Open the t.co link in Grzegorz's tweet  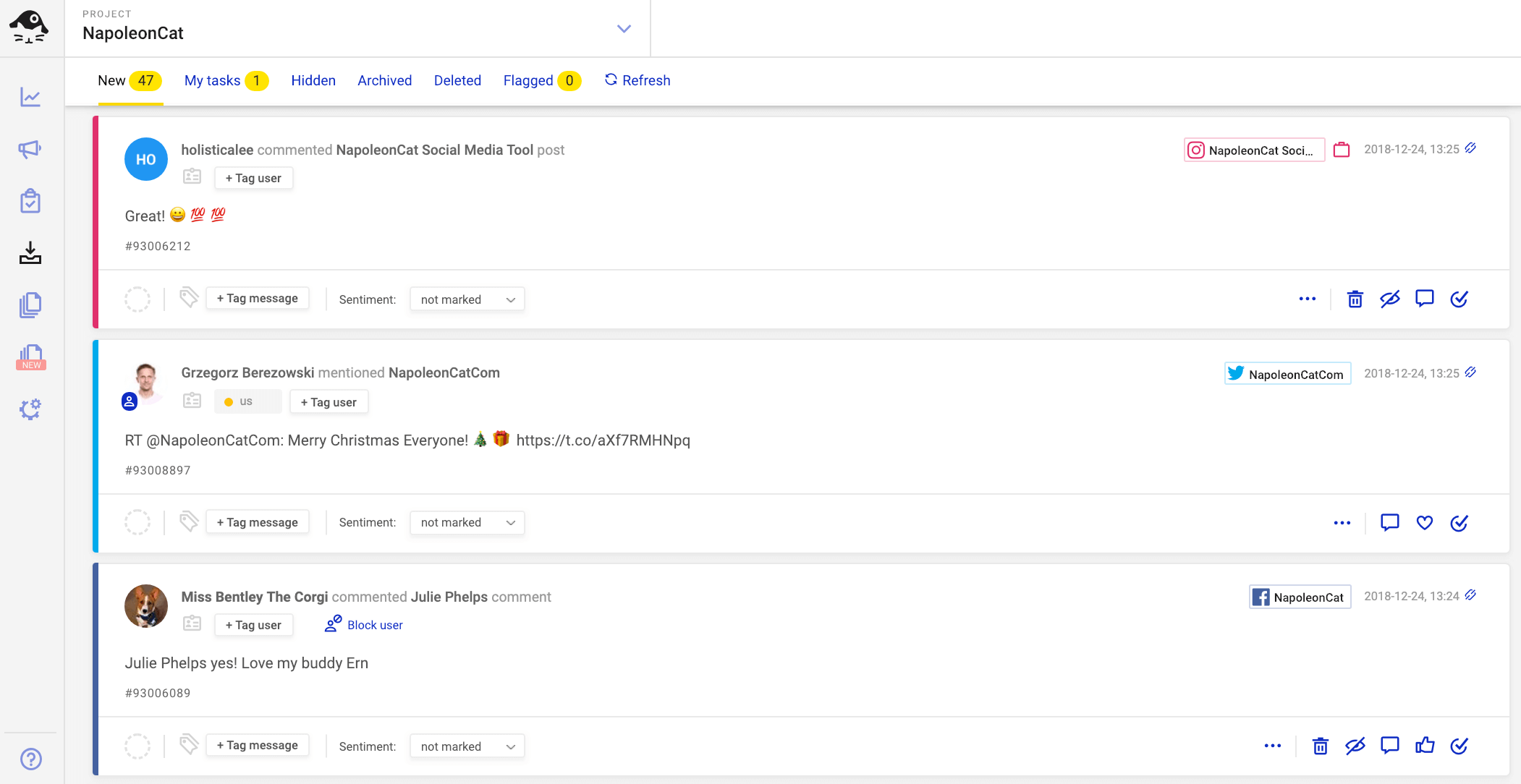click(603, 440)
